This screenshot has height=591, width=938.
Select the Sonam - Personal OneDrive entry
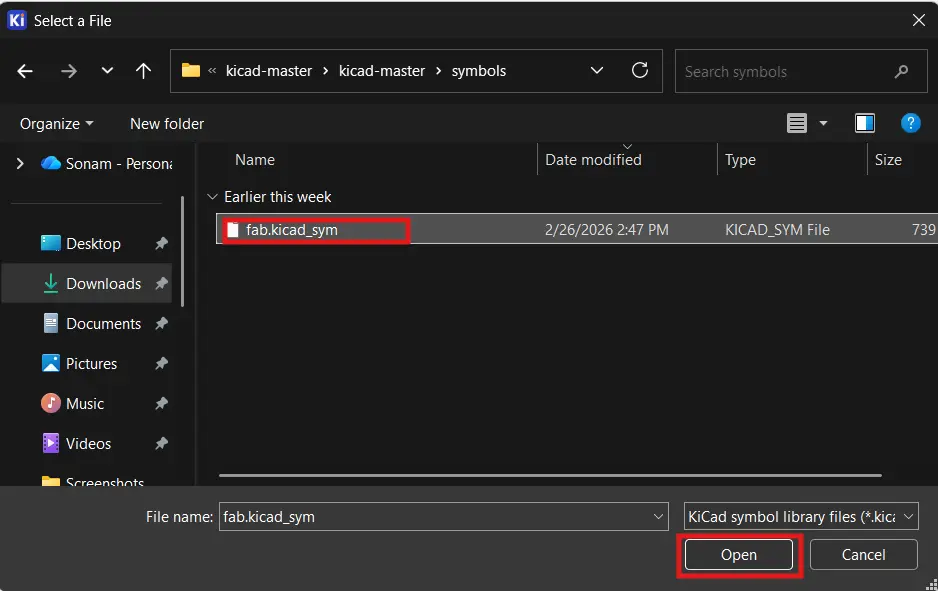(107, 163)
